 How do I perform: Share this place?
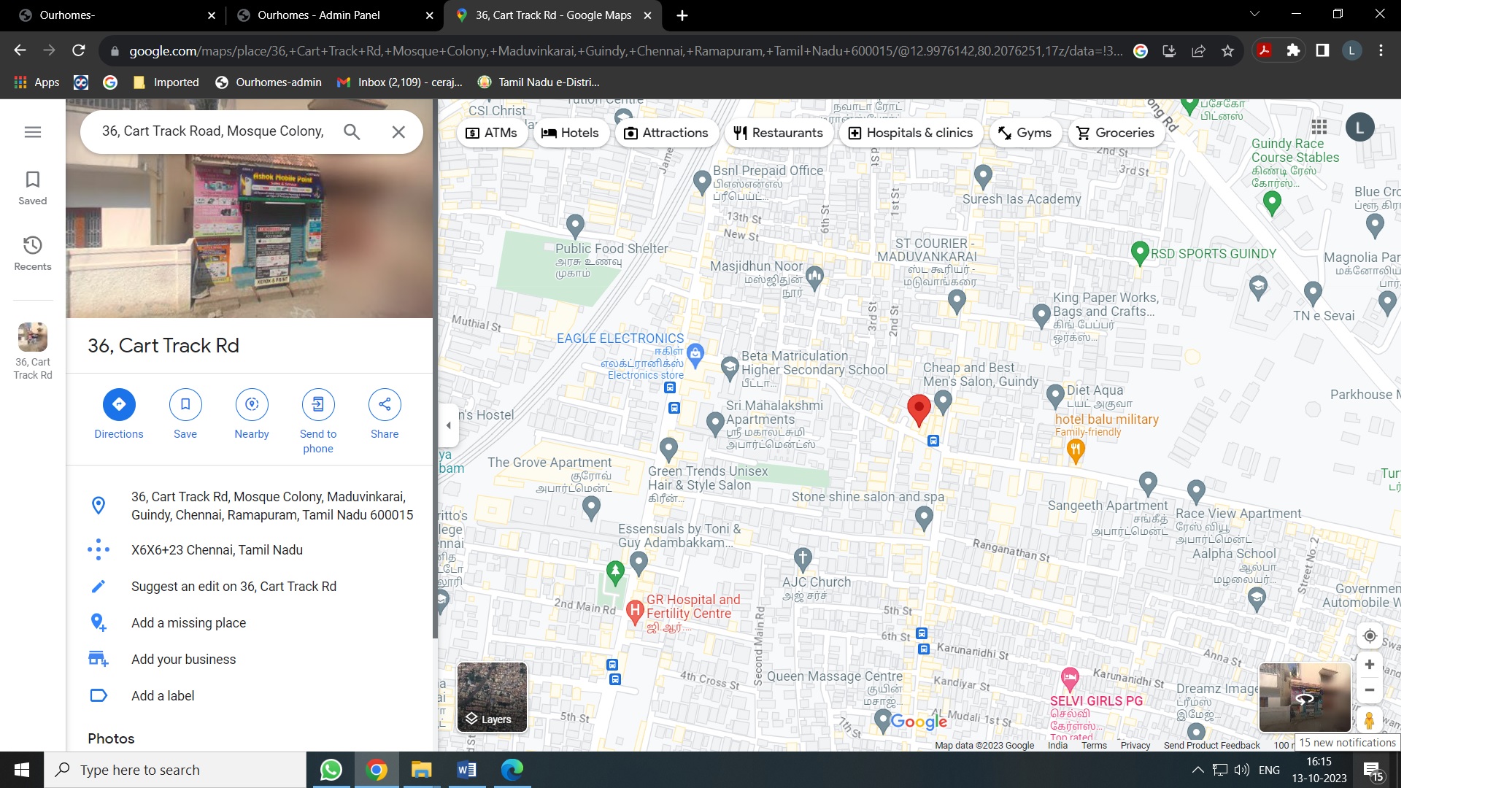385,414
